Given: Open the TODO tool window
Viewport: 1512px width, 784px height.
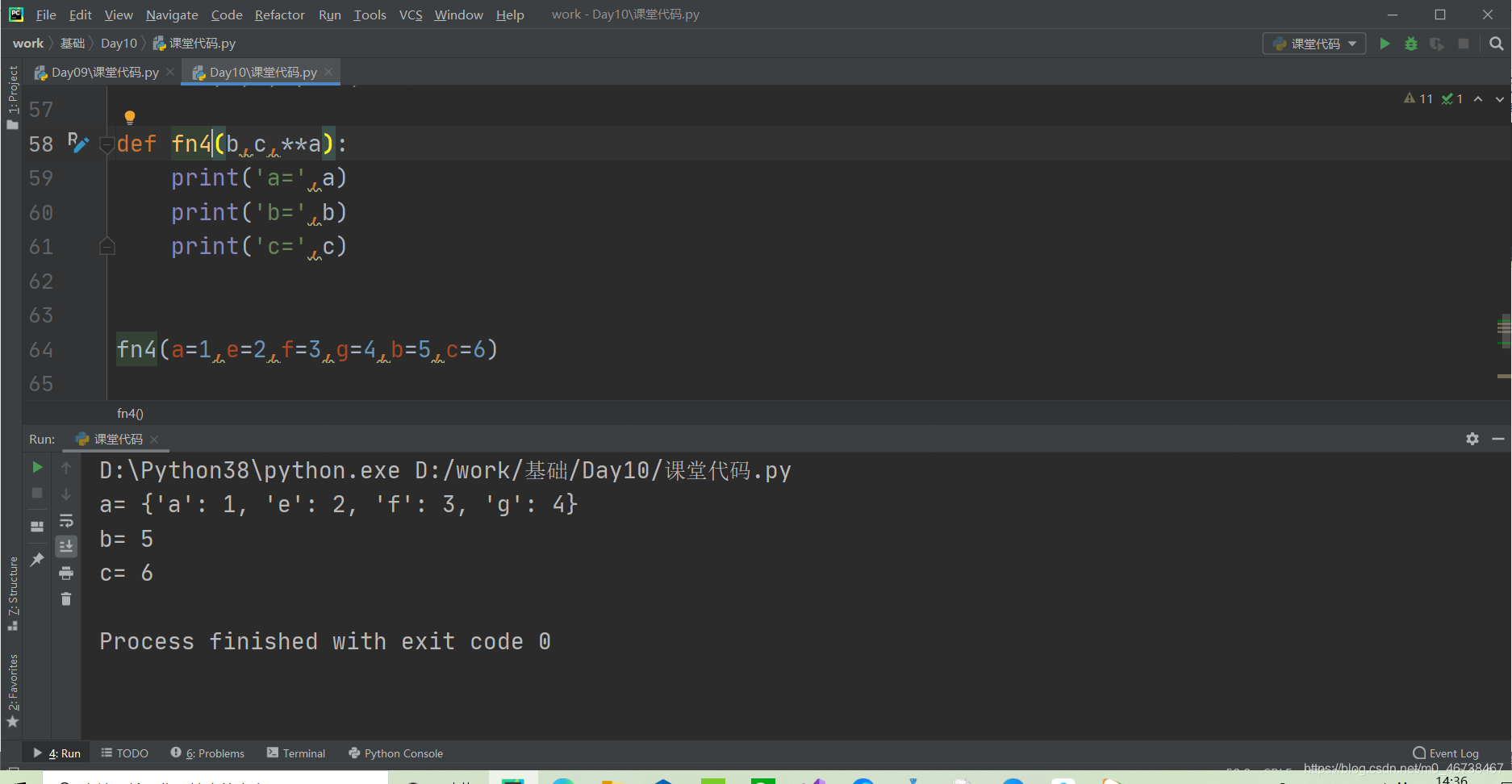Looking at the screenshot, I should (x=124, y=753).
